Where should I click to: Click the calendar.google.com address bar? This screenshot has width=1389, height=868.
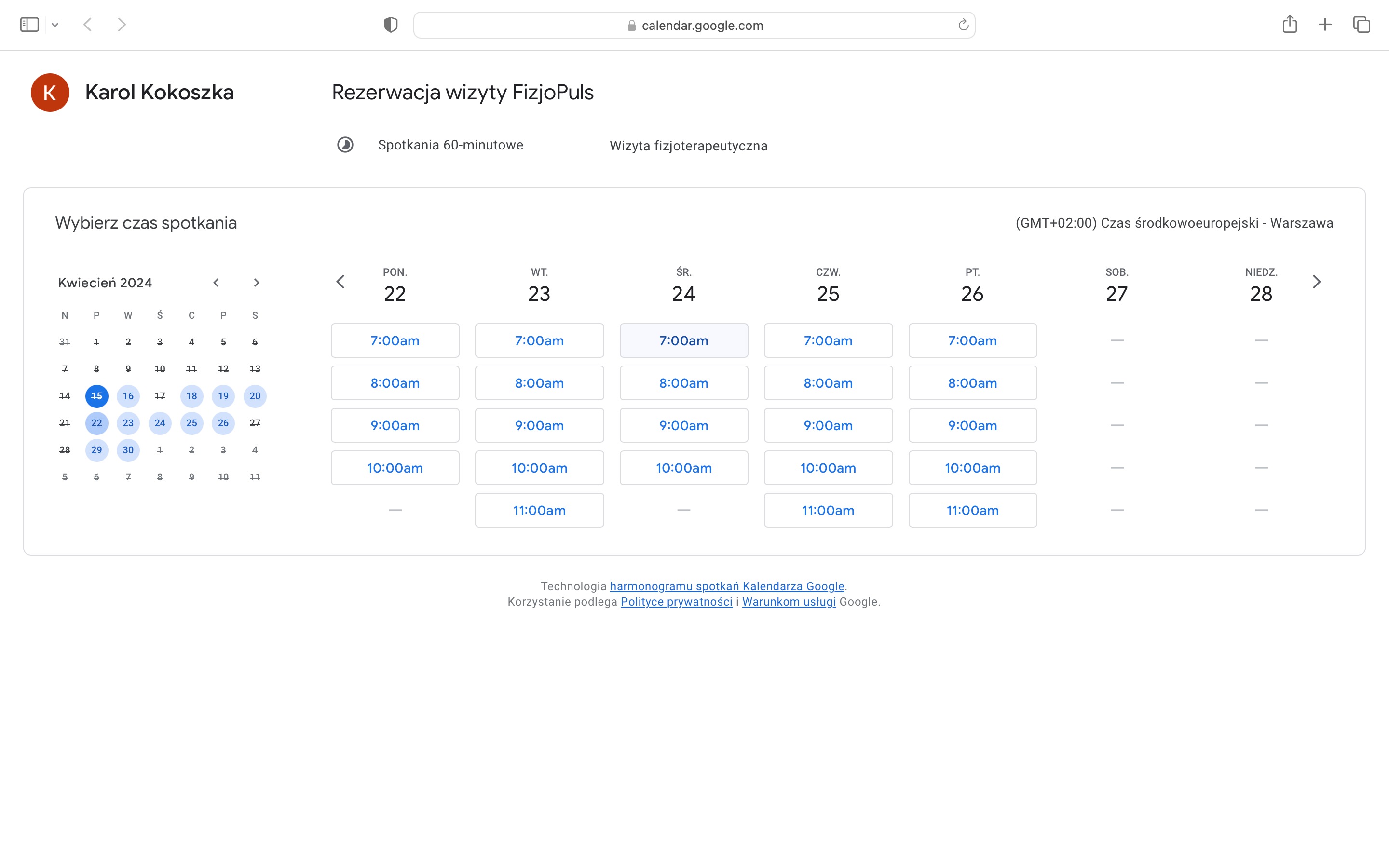694,25
